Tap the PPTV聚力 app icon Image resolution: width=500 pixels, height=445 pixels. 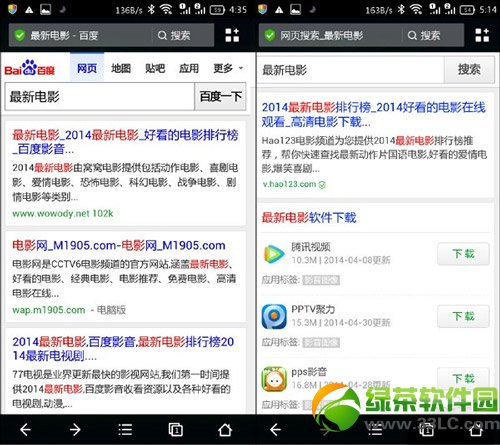(274, 317)
